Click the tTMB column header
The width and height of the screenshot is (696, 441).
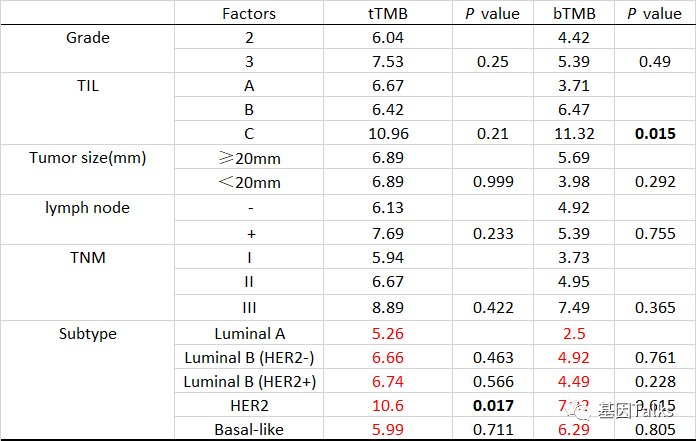tap(387, 14)
